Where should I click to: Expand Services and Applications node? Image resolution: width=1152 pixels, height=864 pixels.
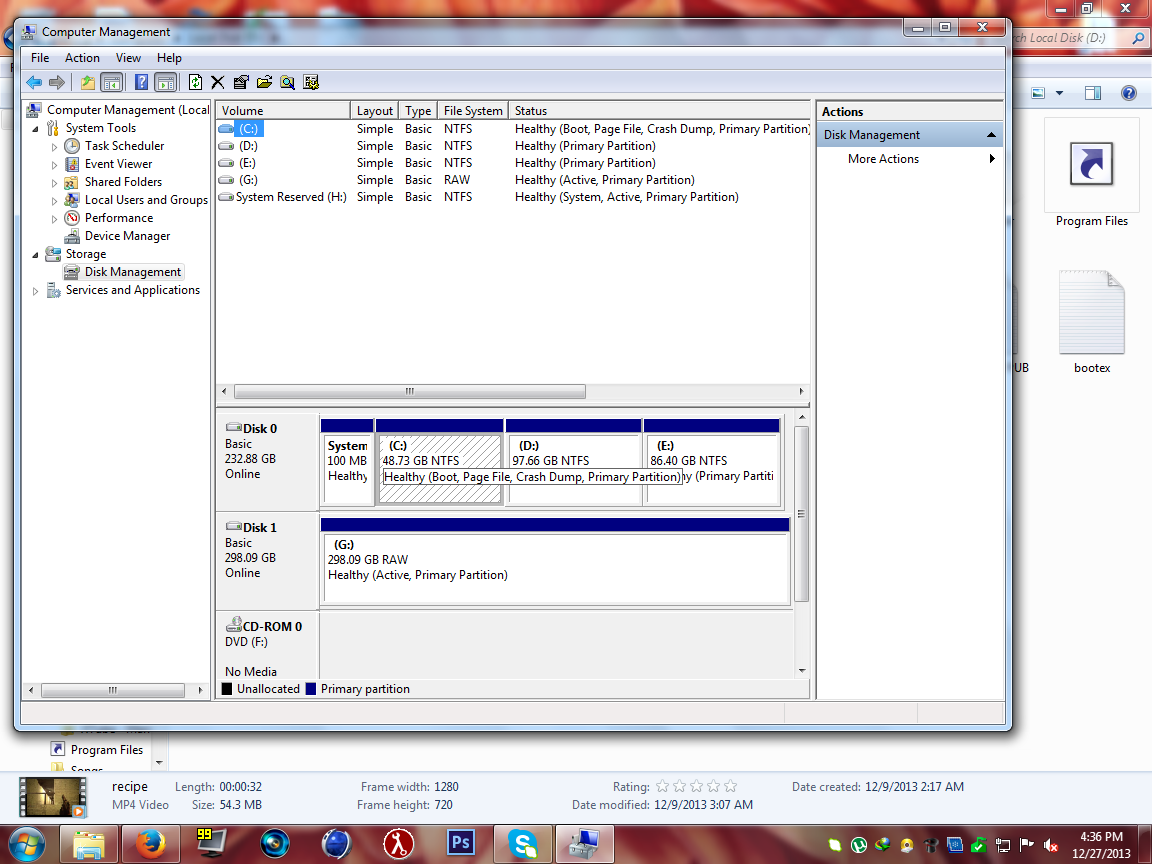coord(35,291)
